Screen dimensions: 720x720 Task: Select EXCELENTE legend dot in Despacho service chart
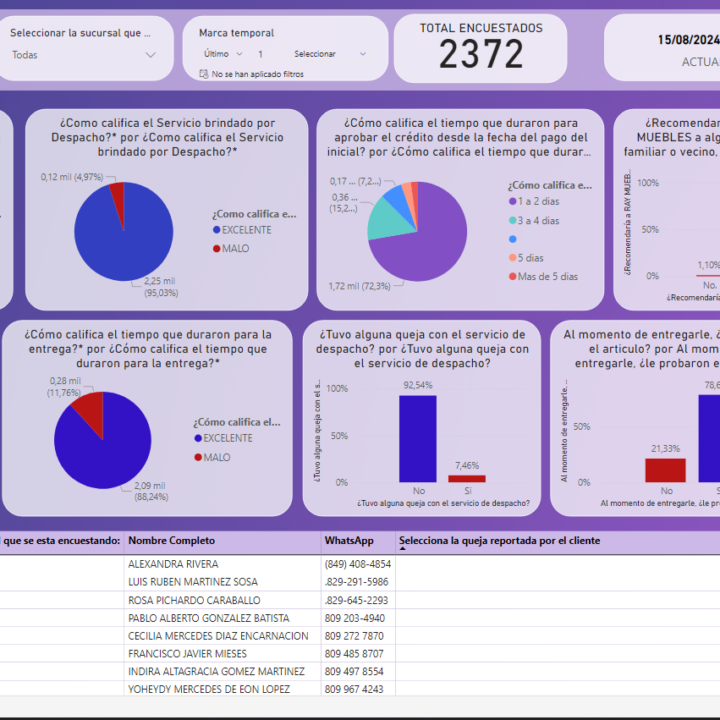click(216, 229)
